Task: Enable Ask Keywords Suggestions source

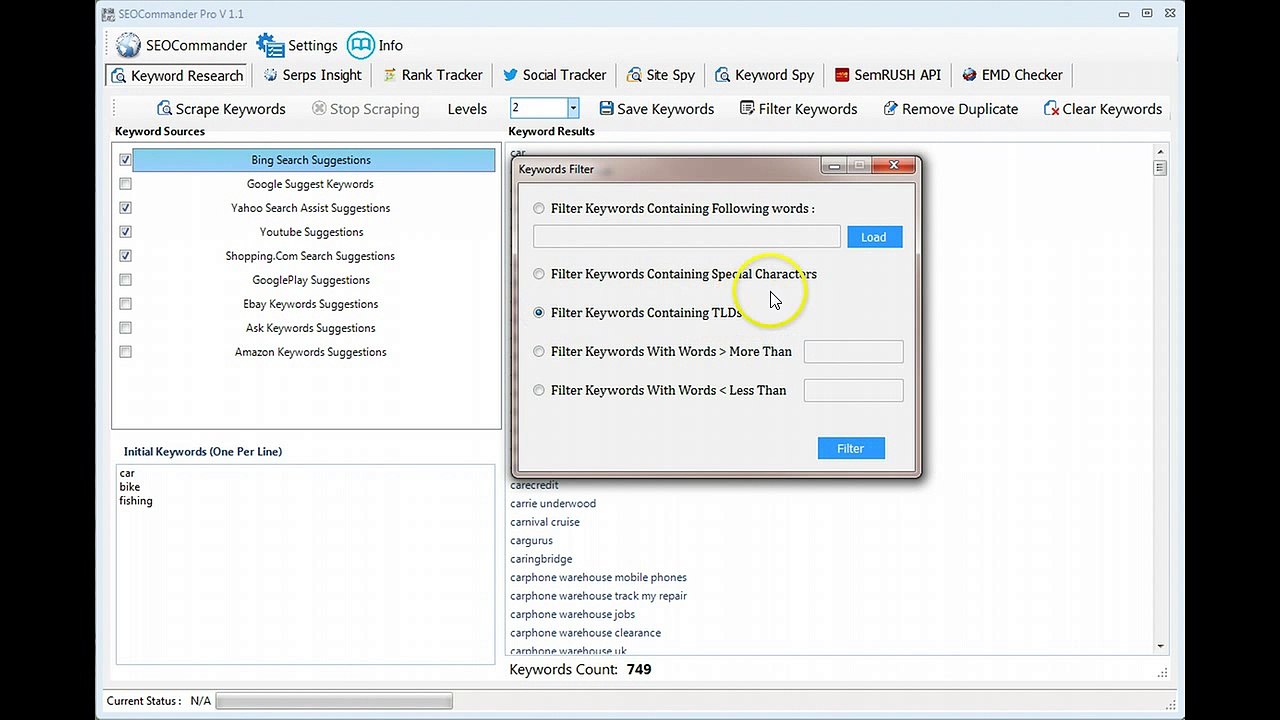Action: tap(125, 328)
